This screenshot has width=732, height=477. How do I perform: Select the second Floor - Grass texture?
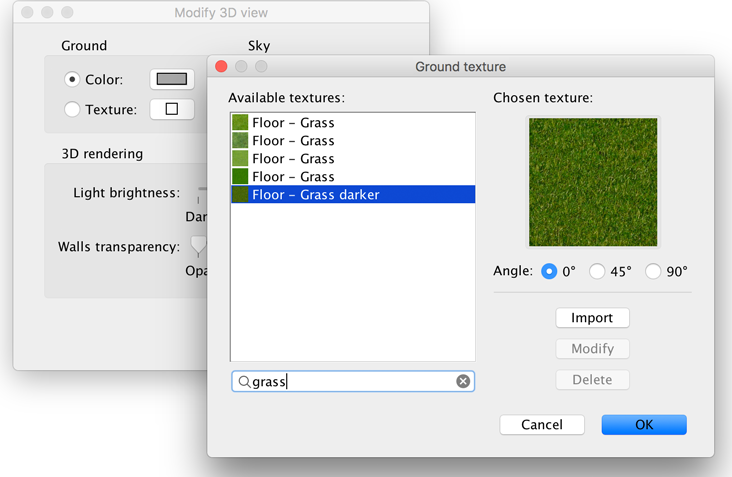293,141
